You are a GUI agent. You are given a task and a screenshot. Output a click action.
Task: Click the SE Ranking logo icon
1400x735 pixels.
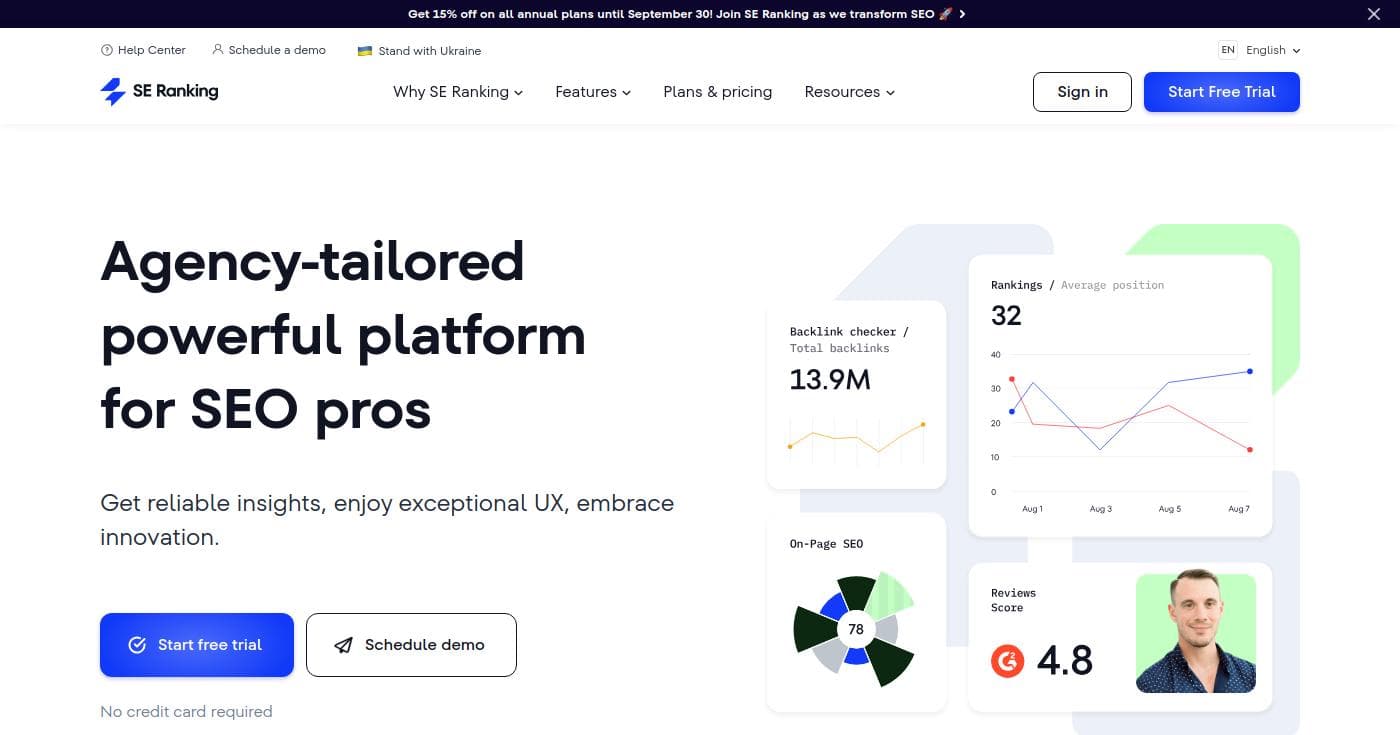(113, 92)
